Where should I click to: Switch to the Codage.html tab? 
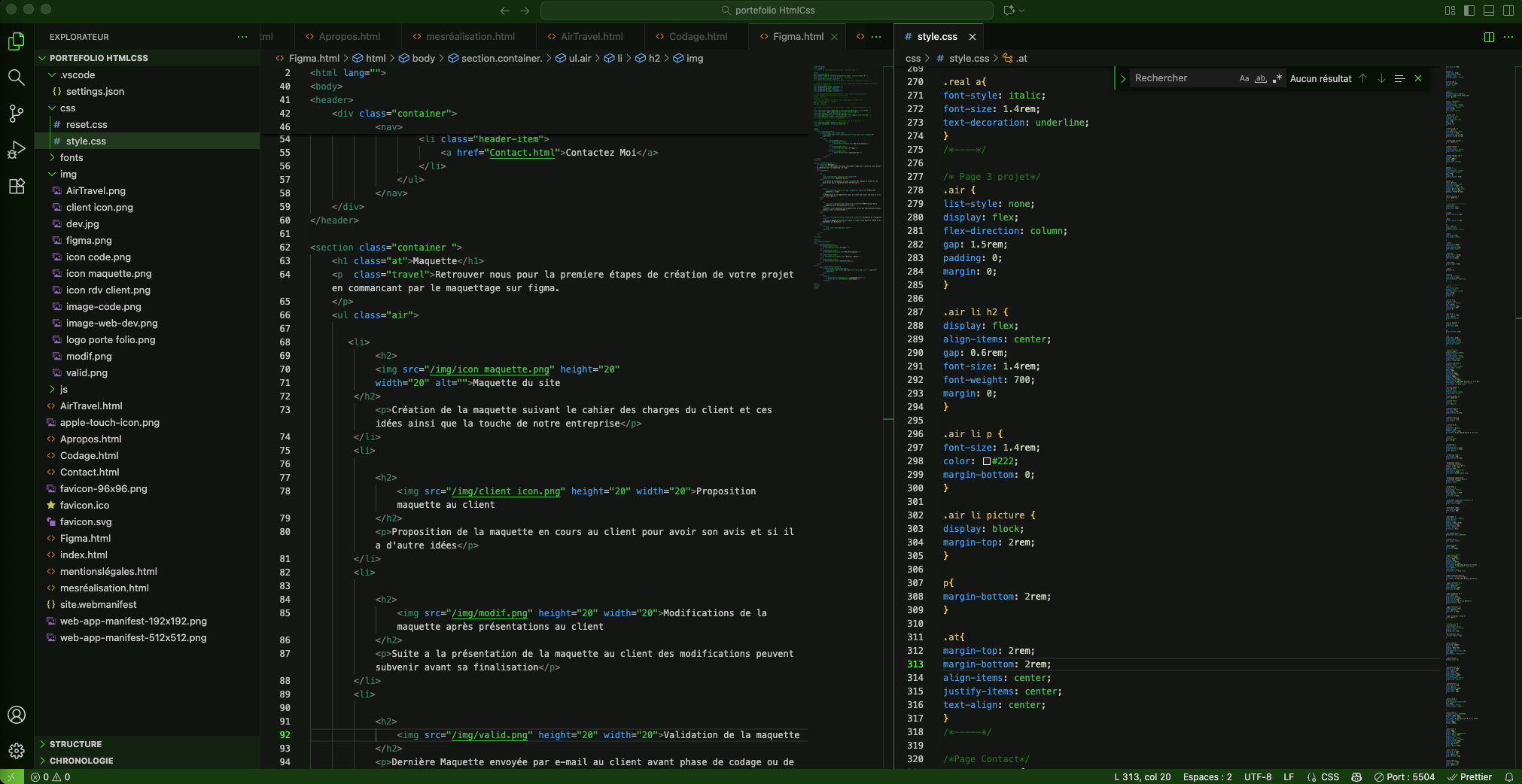coord(697,37)
